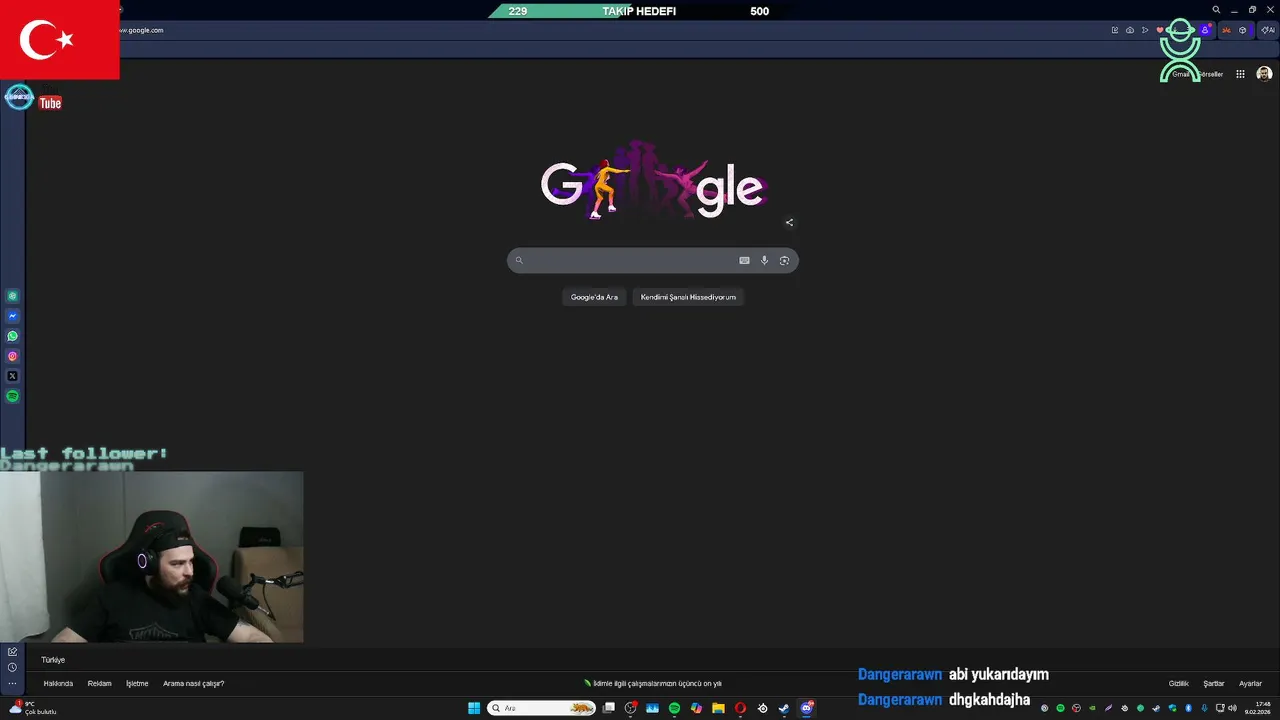
Task: Open X (Twitter) in the sidebar
Action: [12, 376]
